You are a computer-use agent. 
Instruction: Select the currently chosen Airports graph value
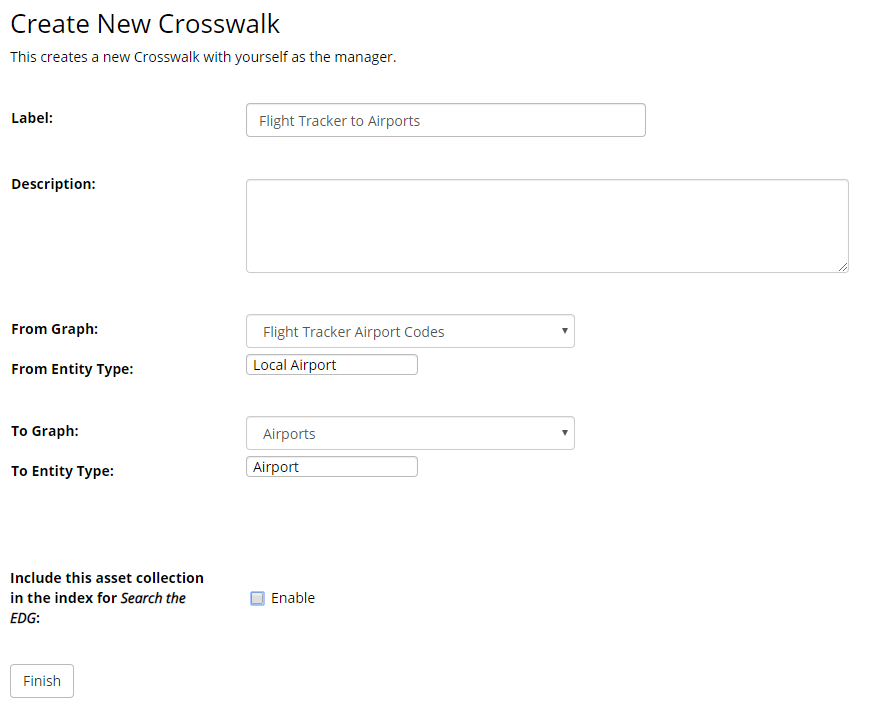pos(289,433)
